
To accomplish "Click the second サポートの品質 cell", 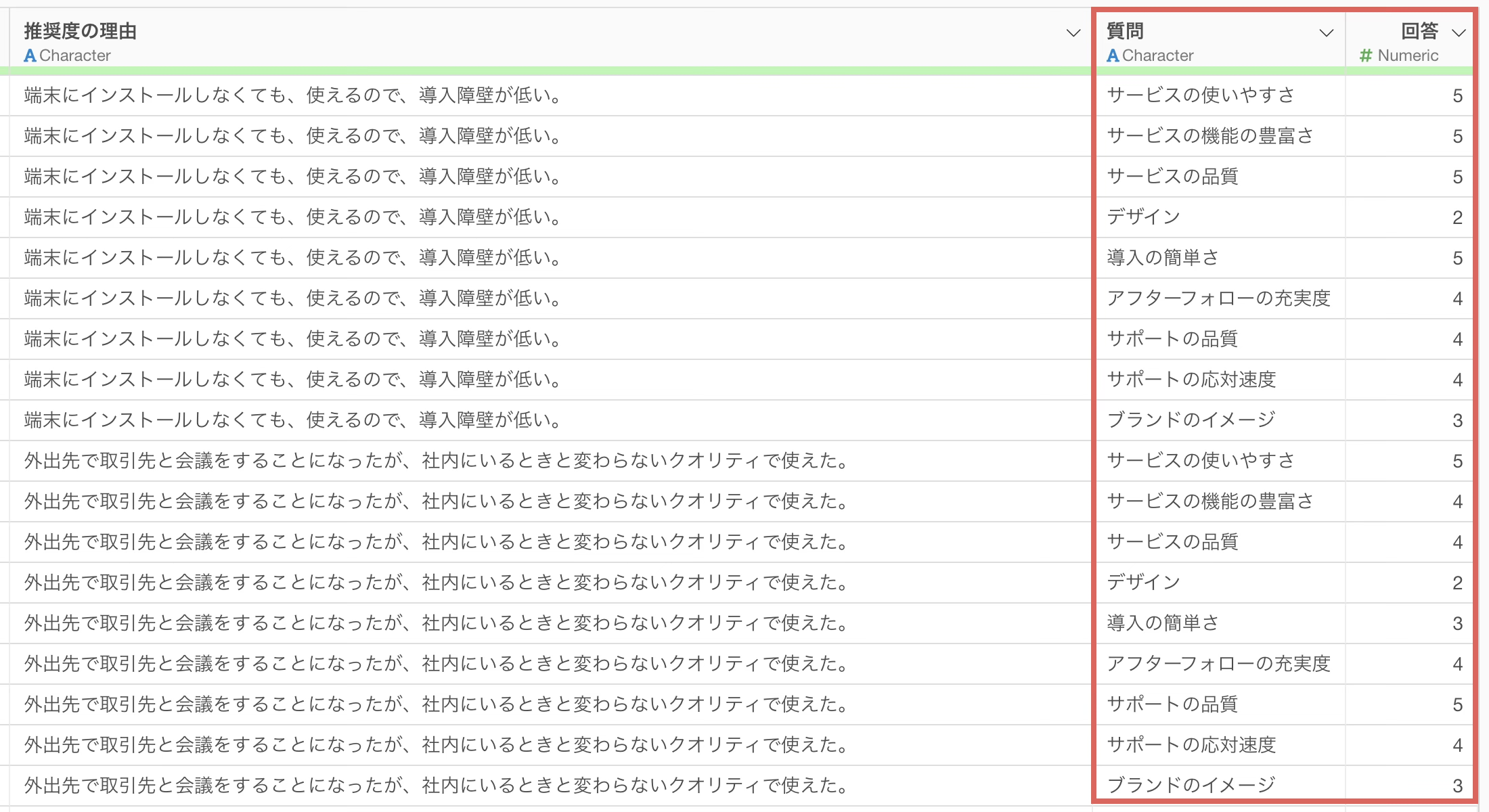I will pos(1172,704).
